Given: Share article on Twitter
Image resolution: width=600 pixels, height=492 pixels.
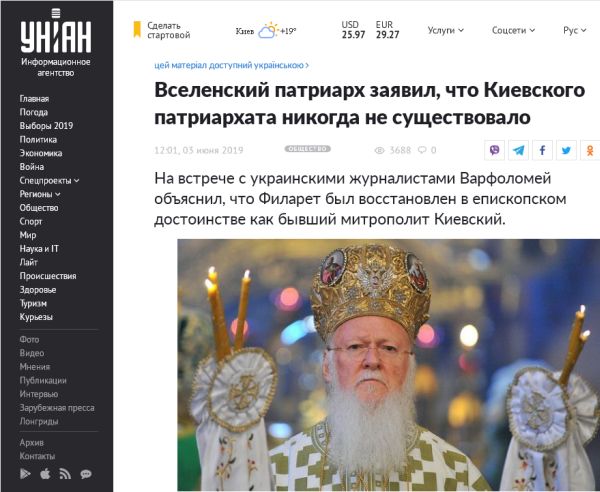Looking at the screenshot, I should tap(566, 150).
